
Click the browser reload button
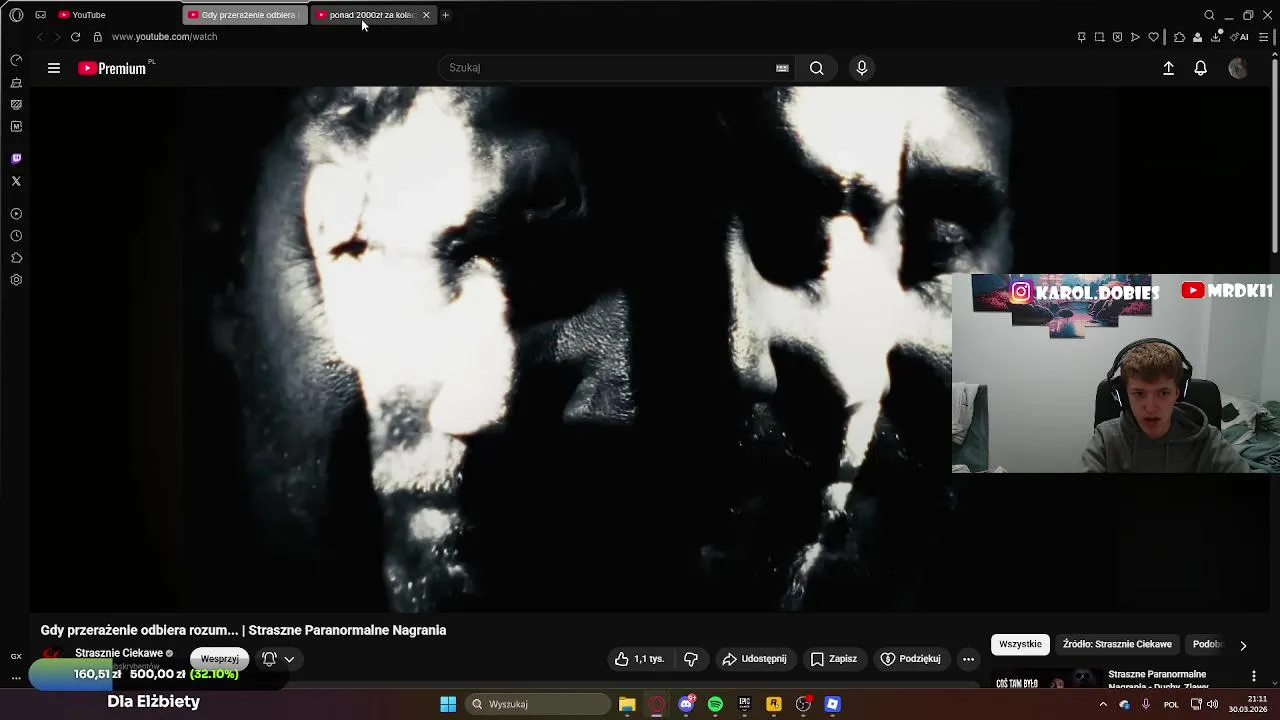click(x=75, y=37)
